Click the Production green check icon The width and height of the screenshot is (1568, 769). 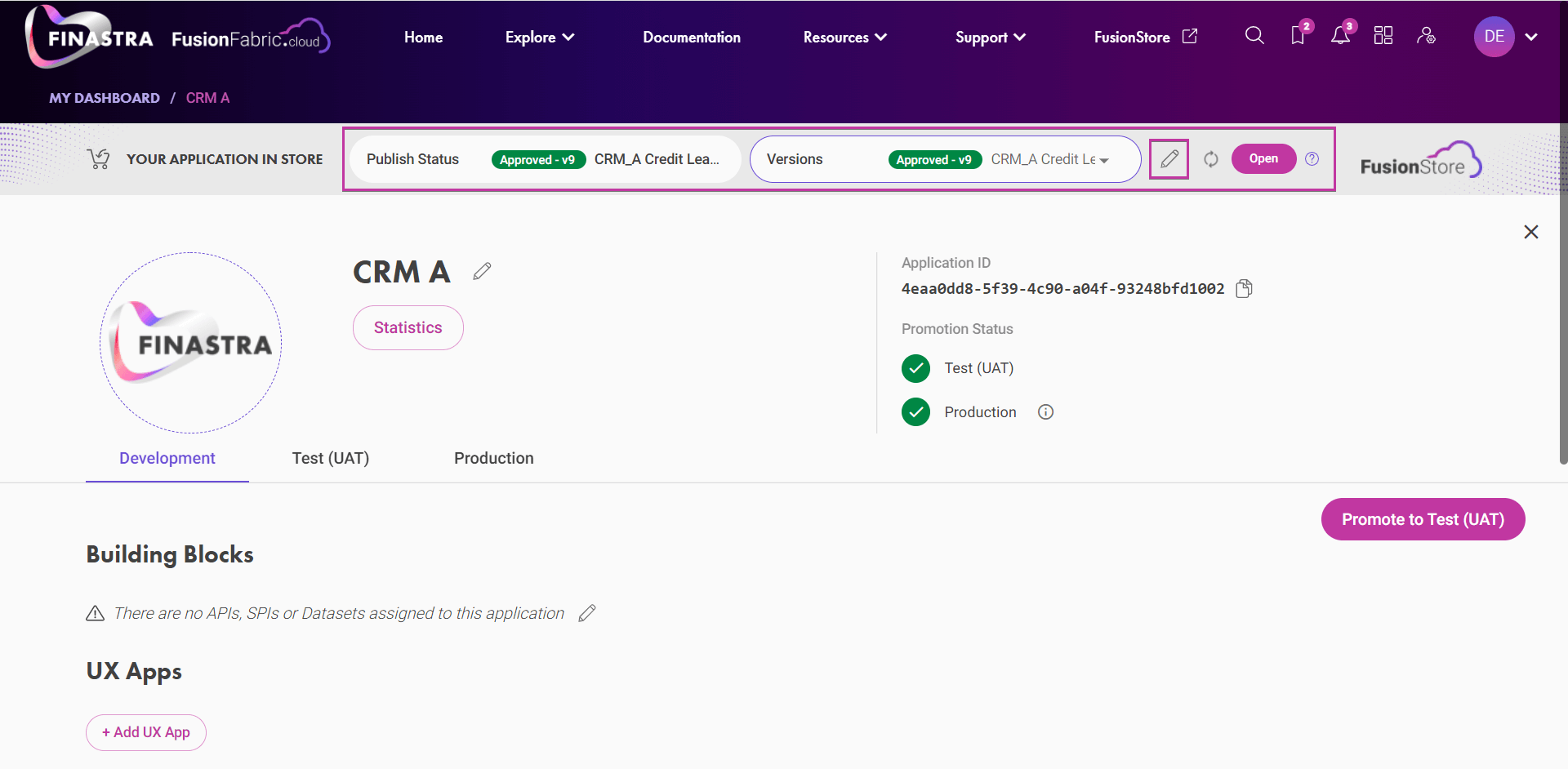pos(915,412)
